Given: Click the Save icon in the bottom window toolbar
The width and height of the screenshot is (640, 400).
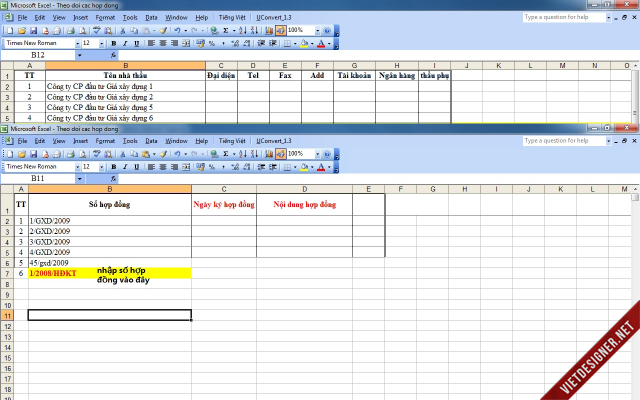Looking at the screenshot, I should [x=31, y=154].
